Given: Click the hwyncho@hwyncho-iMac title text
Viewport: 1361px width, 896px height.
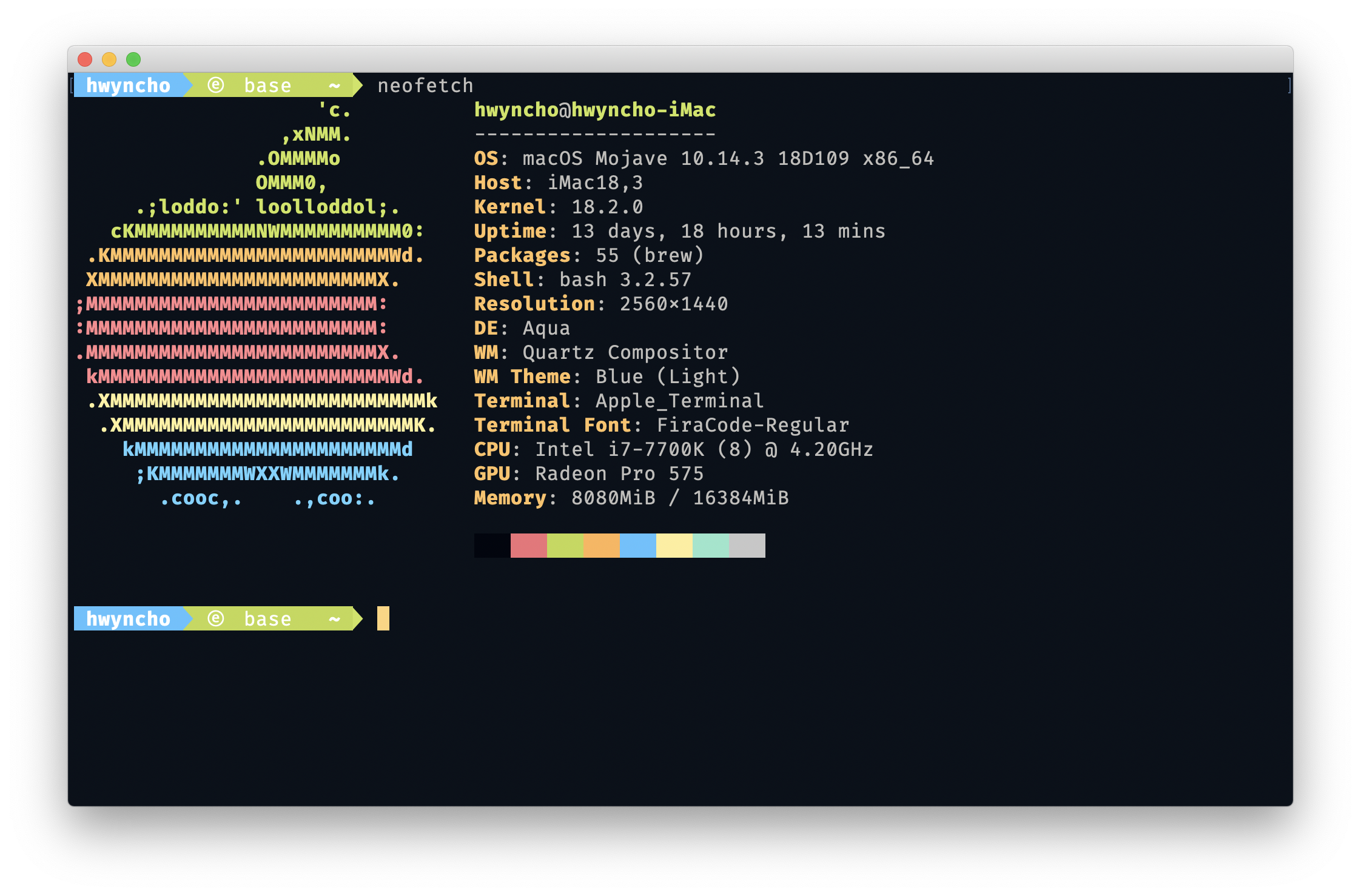Looking at the screenshot, I should point(594,110).
